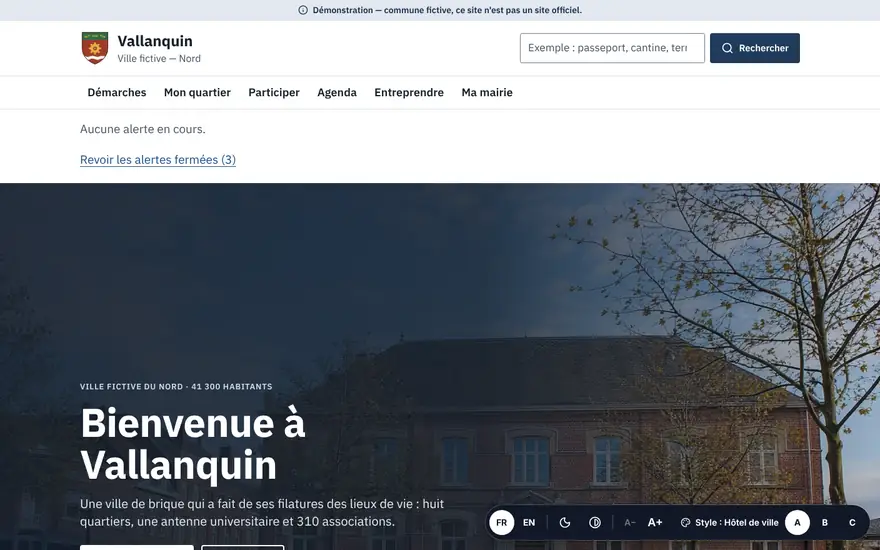Open the Revoir les alertes fermées (3) link
This screenshot has height=550, width=880.
tap(158, 160)
